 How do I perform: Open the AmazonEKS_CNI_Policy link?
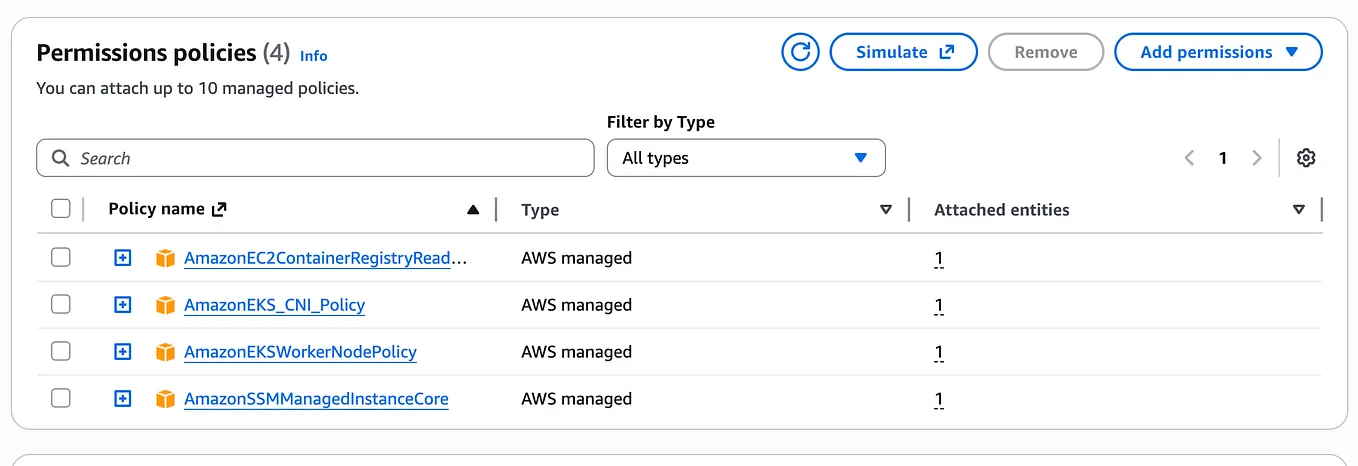coord(275,305)
